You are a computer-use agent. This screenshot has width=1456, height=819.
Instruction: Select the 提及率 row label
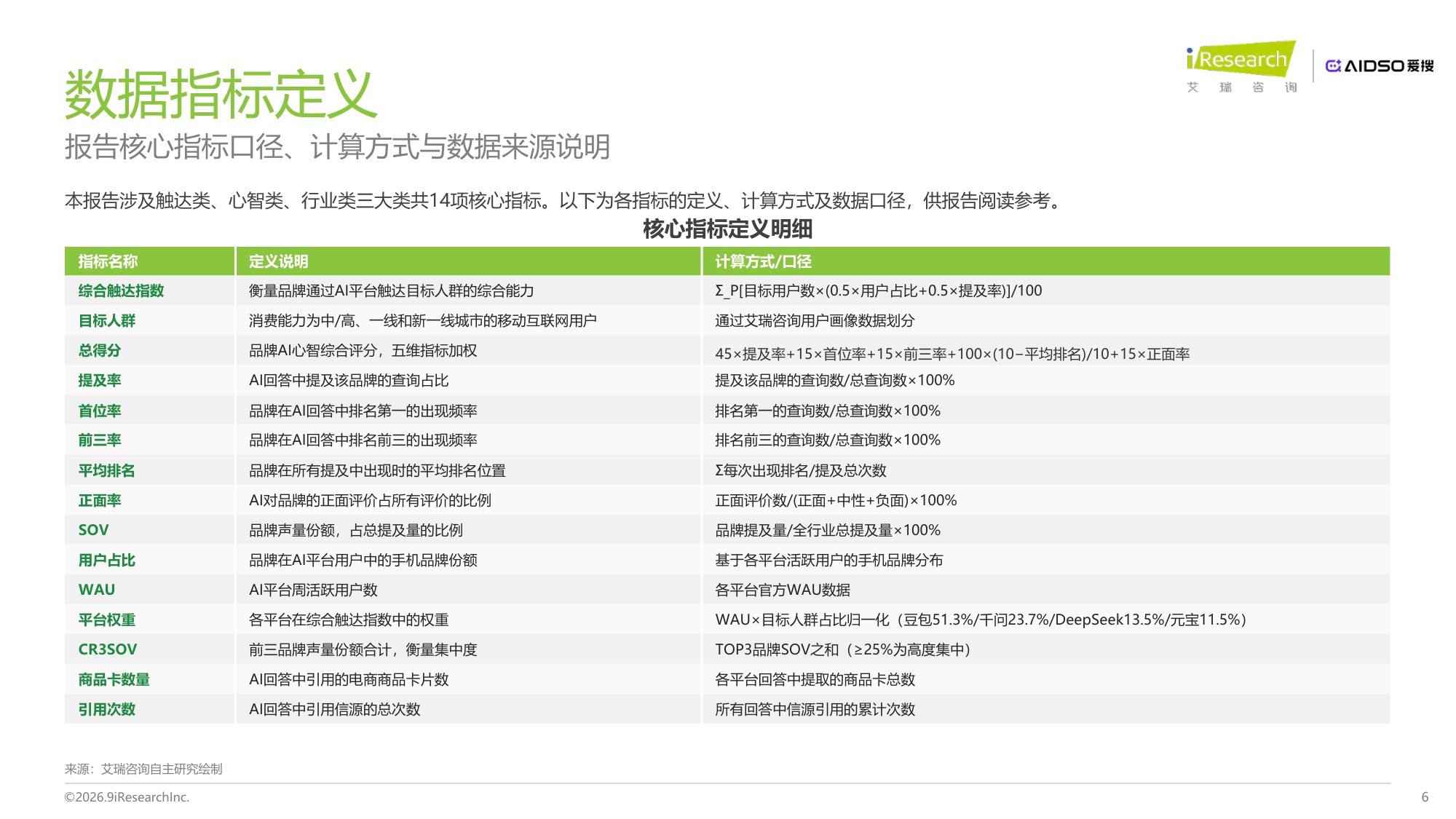tap(99, 380)
